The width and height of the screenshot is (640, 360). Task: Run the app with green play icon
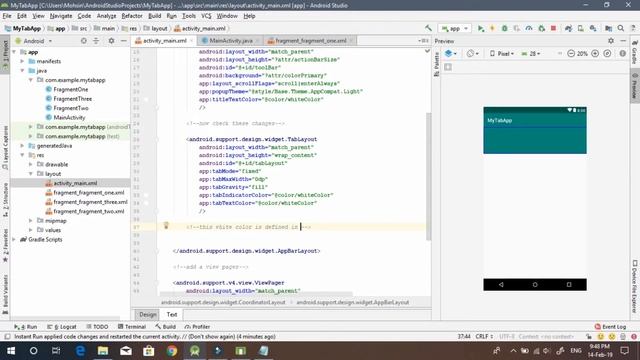pos(481,28)
